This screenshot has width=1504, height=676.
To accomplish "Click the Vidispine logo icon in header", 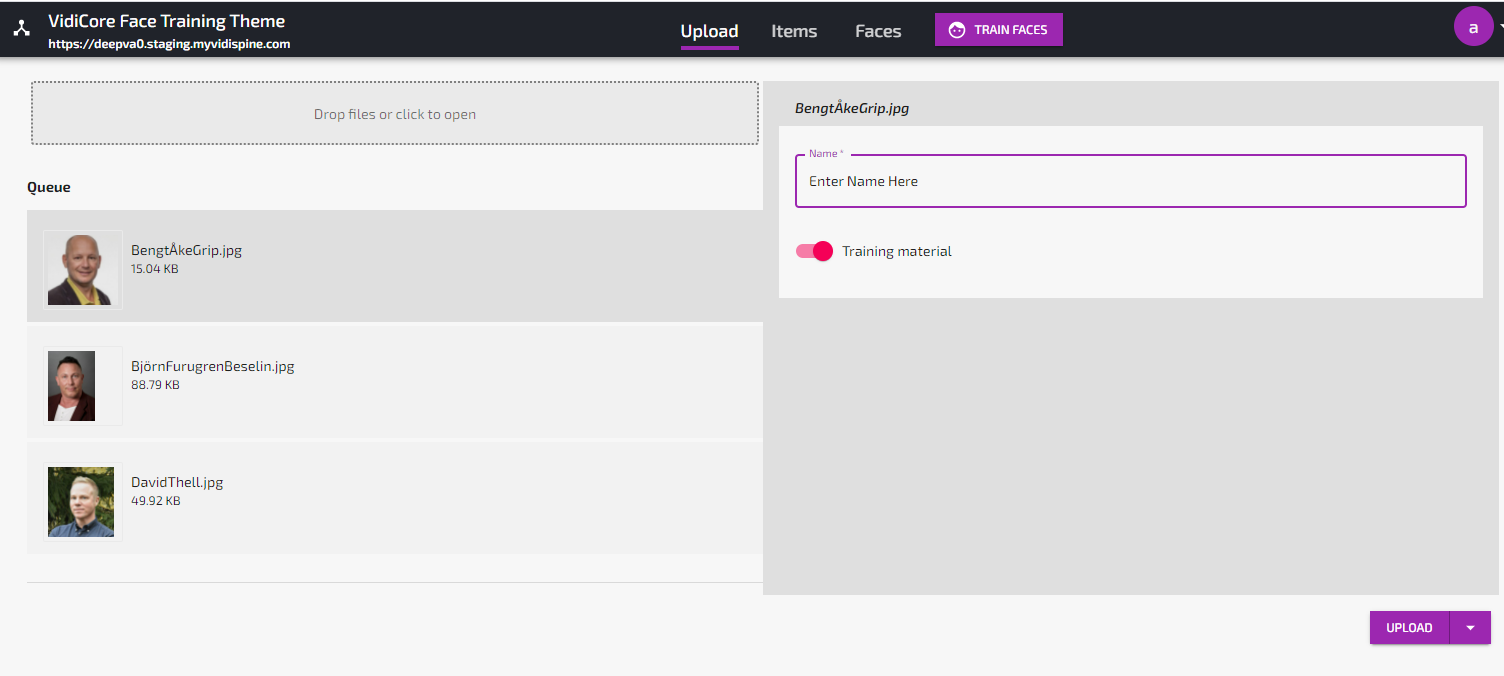I will tap(22, 29).
